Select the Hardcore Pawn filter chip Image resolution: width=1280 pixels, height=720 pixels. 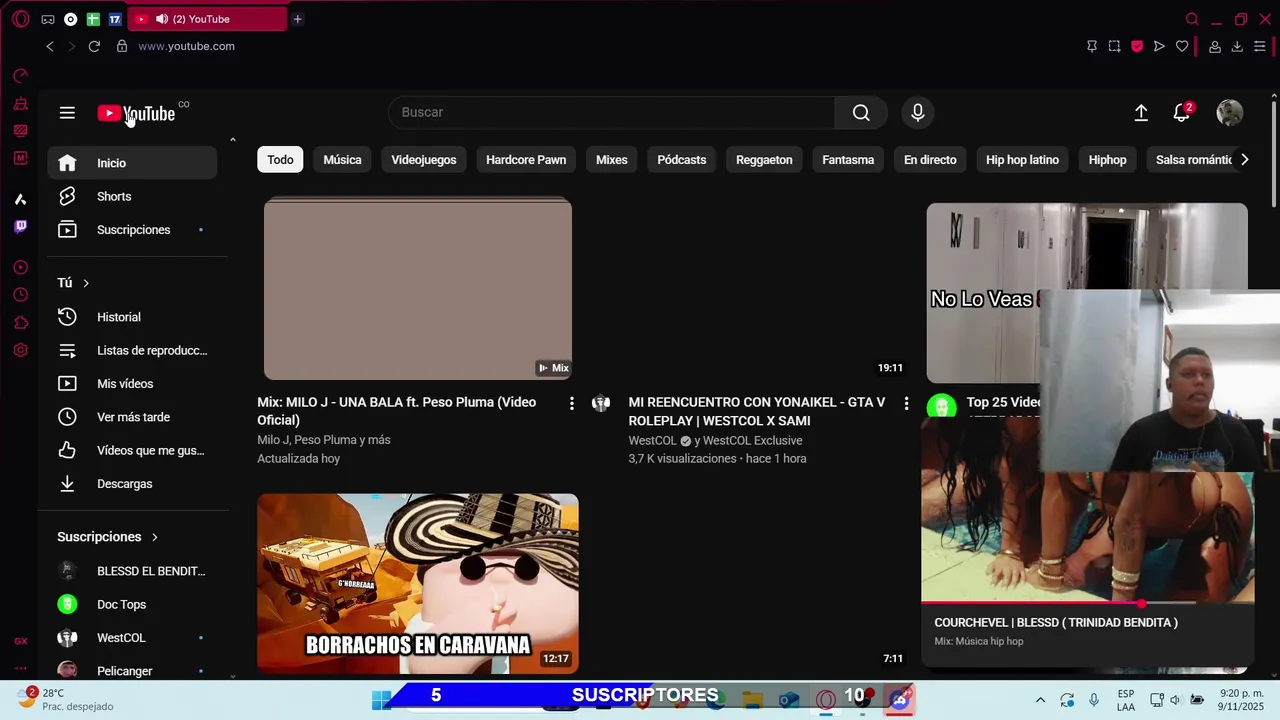(526, 160)
